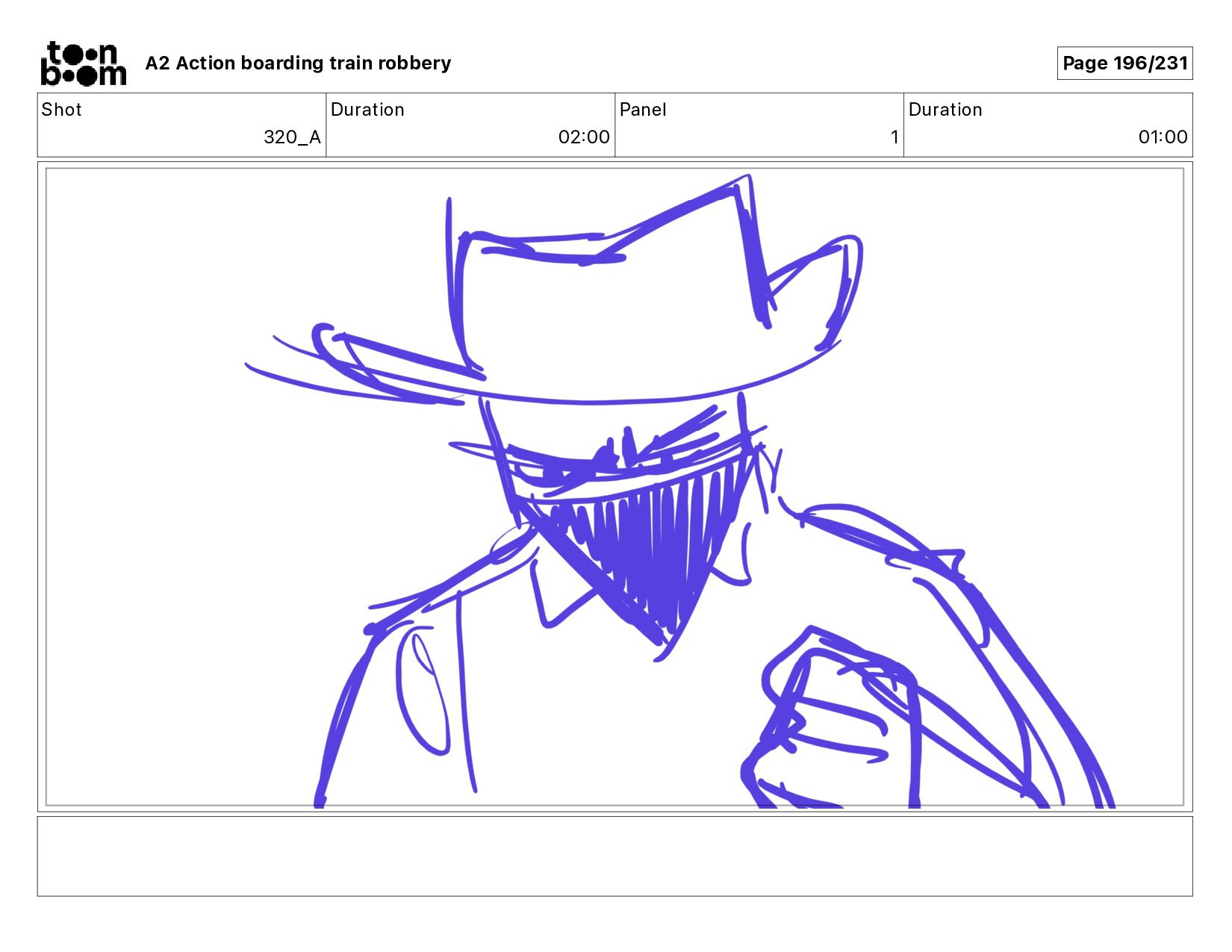1232x952 pixels.
Task: Click the 'Duration' label next to Shot
Action: 367,110
